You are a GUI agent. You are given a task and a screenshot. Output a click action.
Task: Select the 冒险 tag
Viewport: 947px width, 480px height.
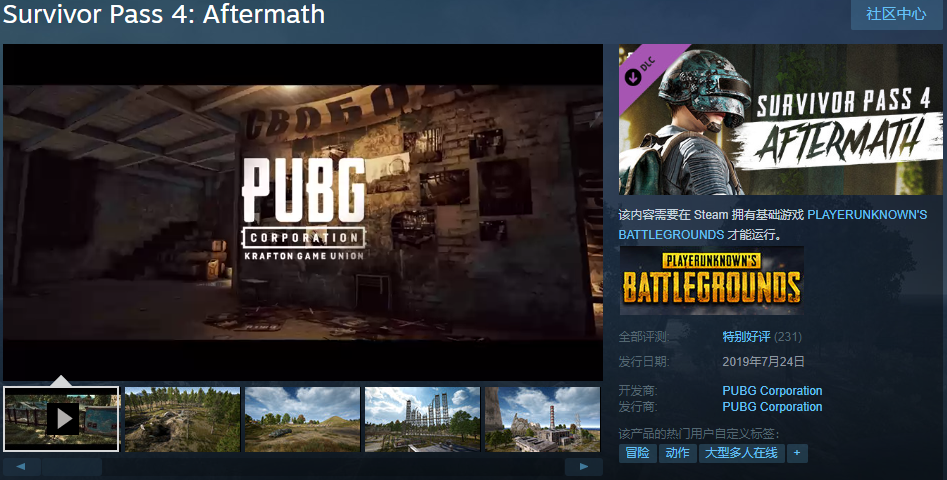637,453
